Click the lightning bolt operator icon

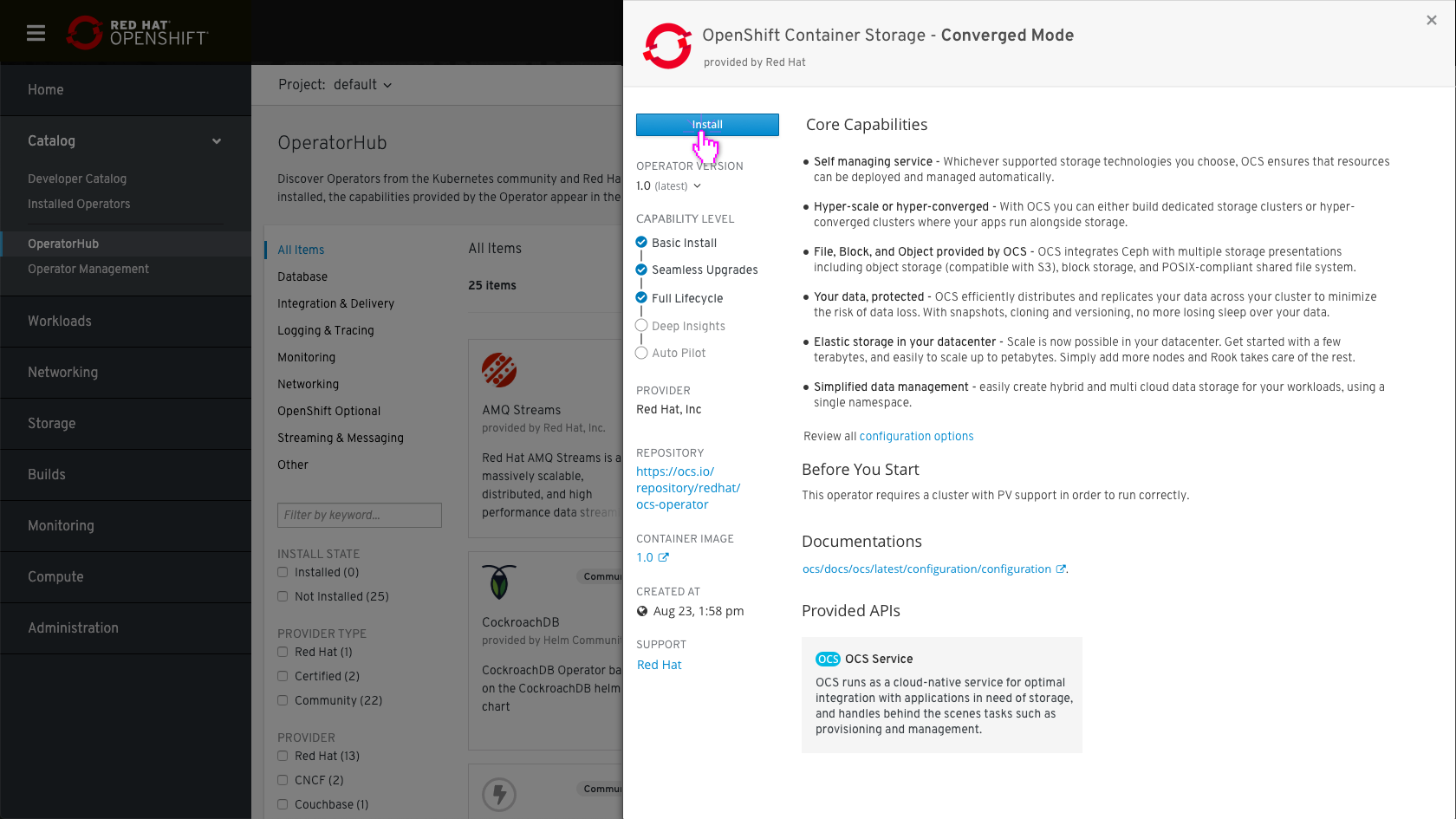pyautogui.click(x=499, y=794)
